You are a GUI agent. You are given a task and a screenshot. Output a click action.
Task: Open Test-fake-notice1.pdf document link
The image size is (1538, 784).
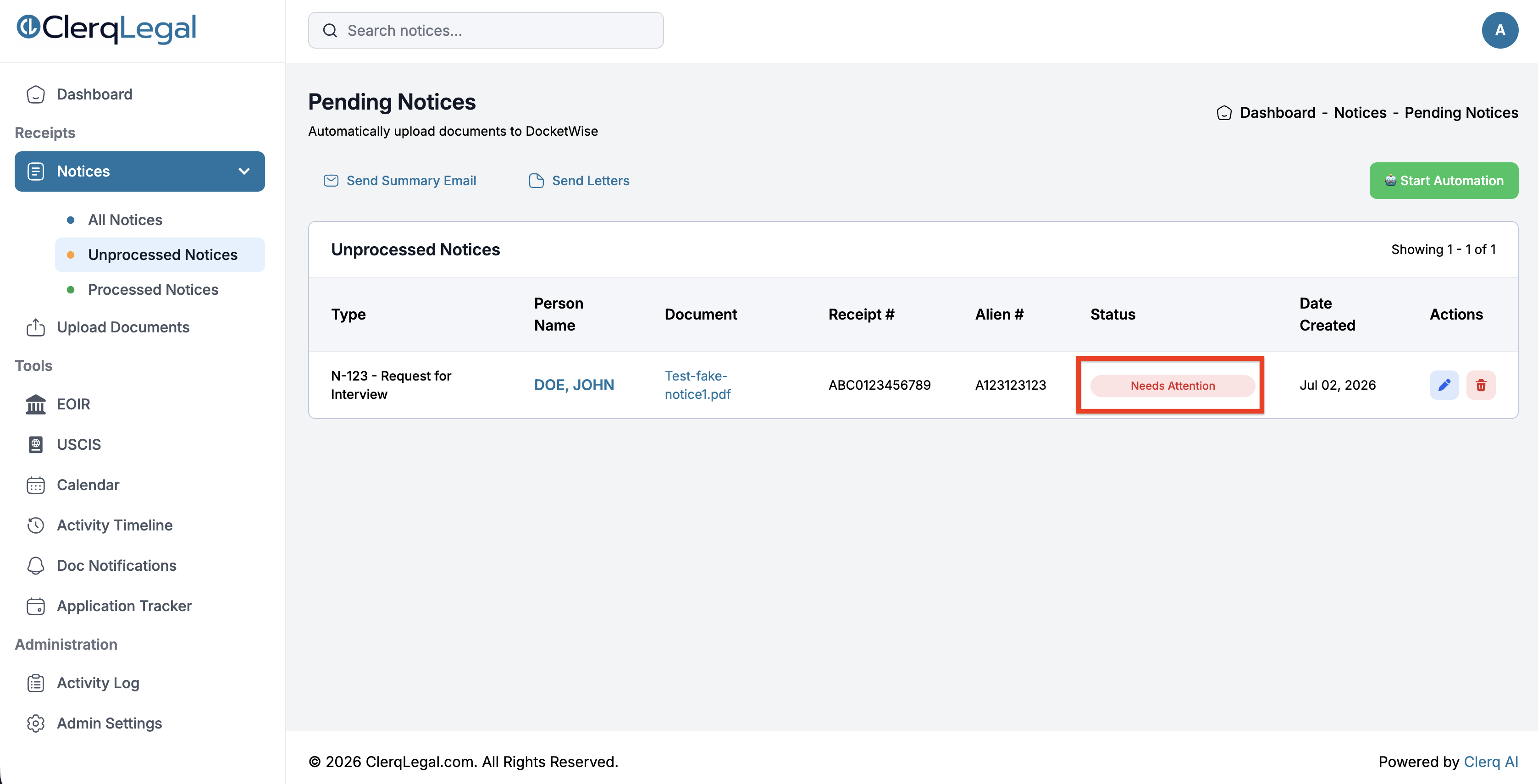pos(697,385)
